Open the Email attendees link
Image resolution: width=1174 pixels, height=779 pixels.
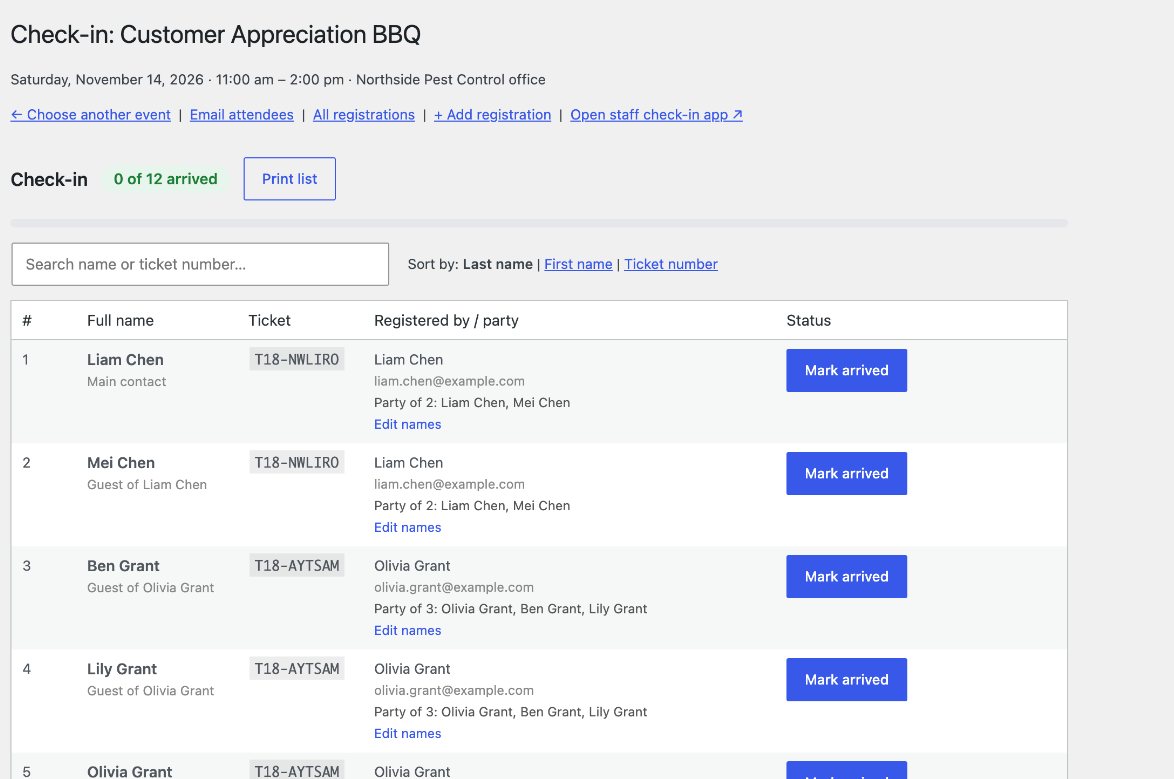coord(241,115)
